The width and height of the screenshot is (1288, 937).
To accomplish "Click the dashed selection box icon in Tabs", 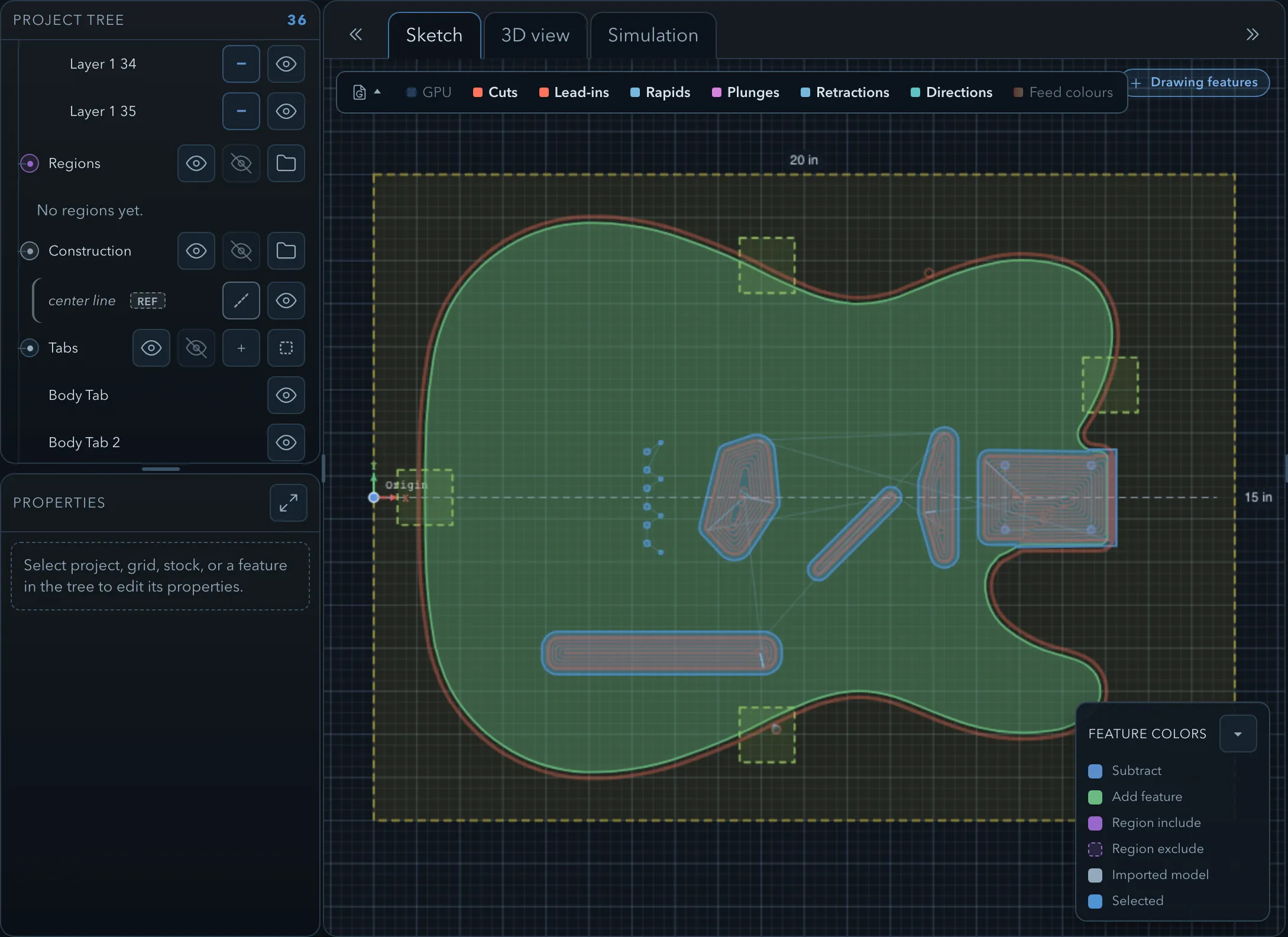I will tap(286, 348).
